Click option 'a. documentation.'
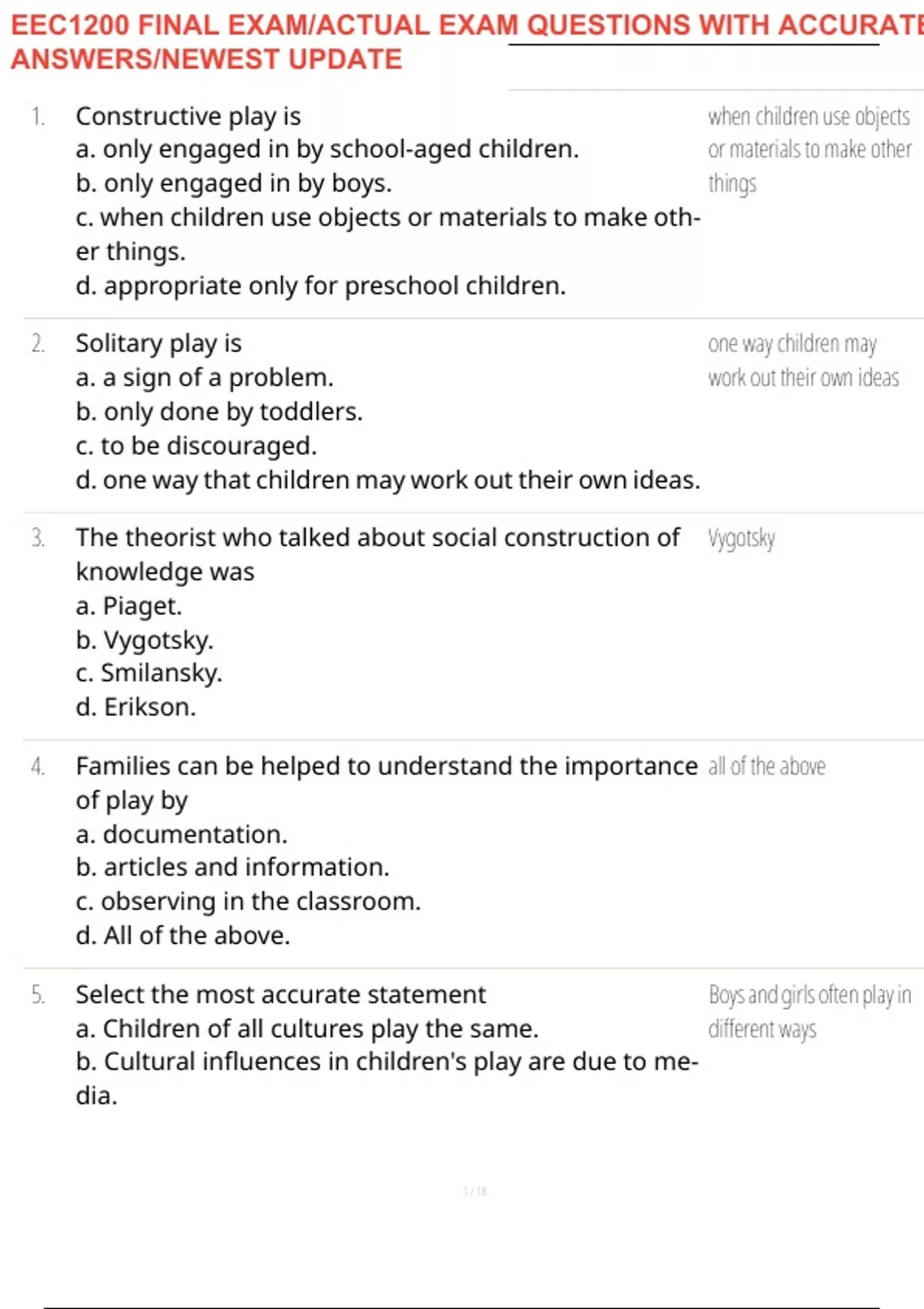Image resolution: width=924 pixels, height=1309 pixels. tap(182, 835)
